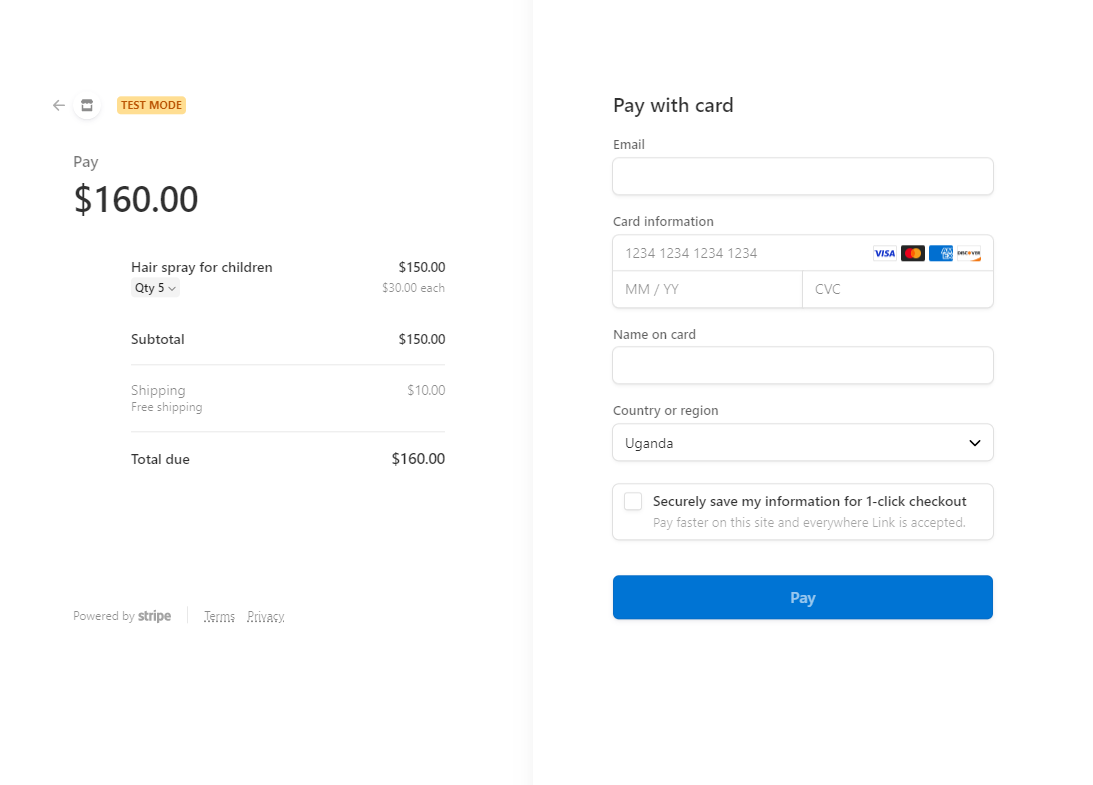The height and width of the screenshot is (785, 1093).
Task: Expand the Qty 5 quantity selector
Action: tap(155, 287)
